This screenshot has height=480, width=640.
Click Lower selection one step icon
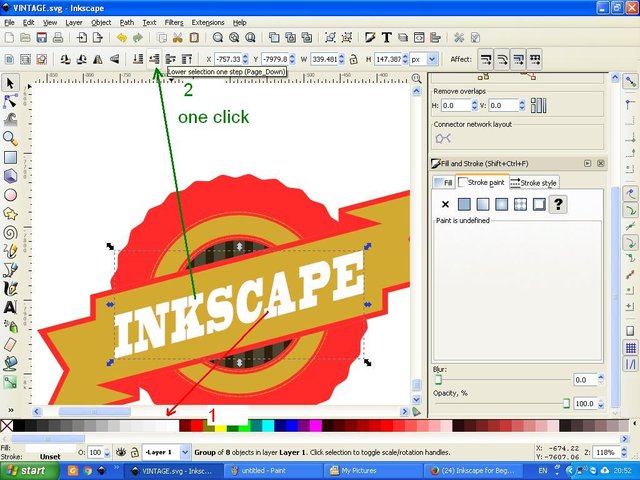(x=154, y=59)
